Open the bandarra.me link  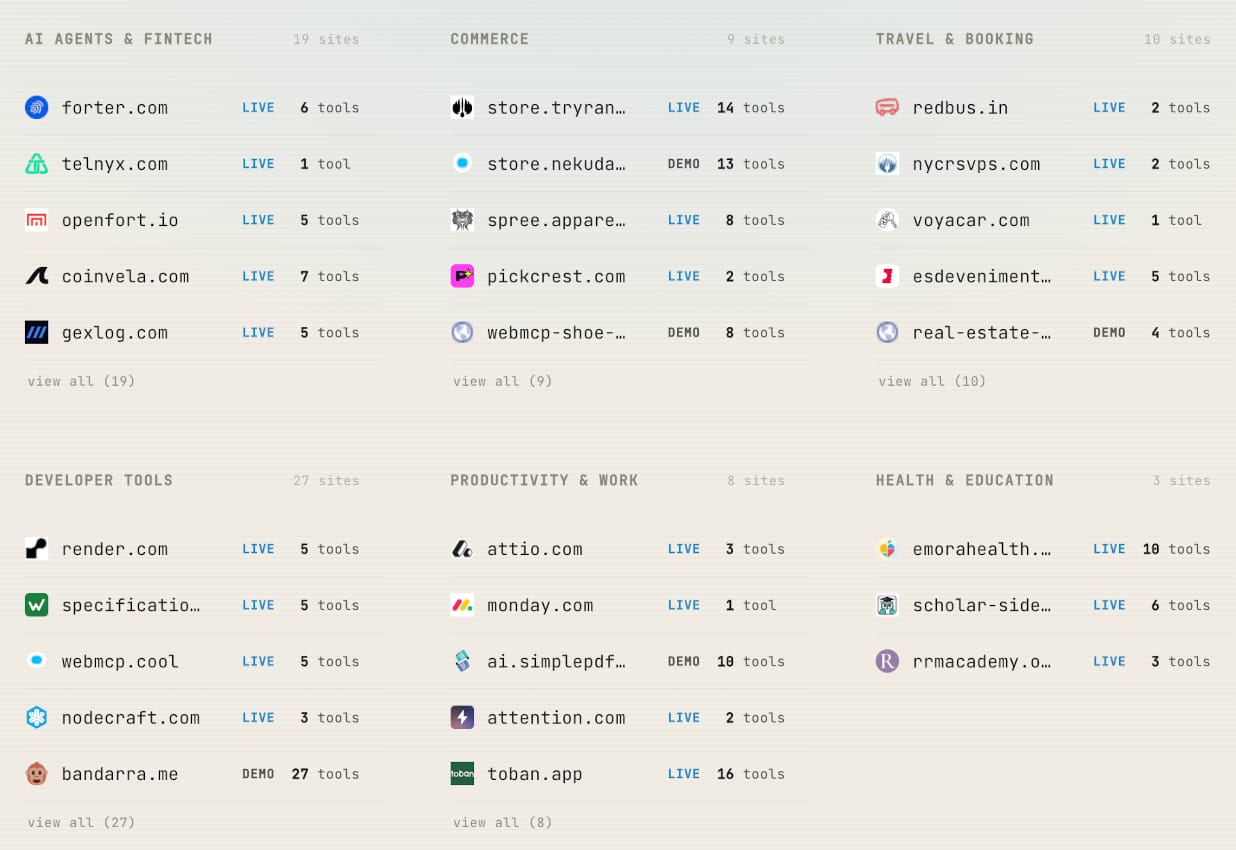pos(120,774)
